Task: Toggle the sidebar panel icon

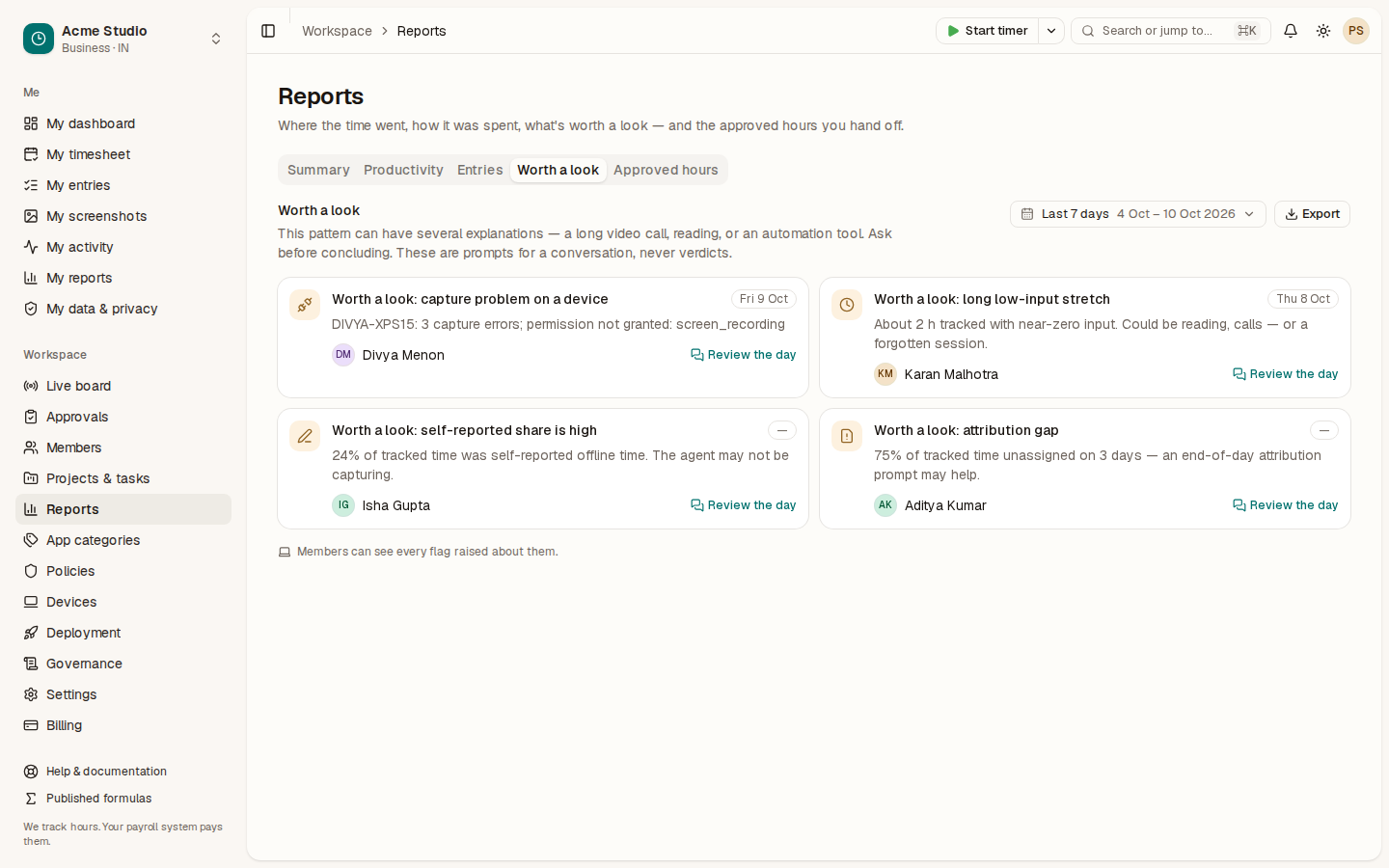Action: (268, 31)
